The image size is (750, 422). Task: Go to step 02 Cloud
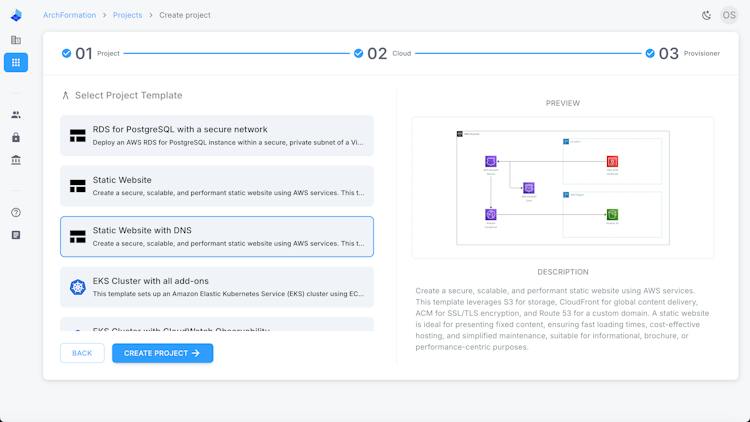click(382, 53)
